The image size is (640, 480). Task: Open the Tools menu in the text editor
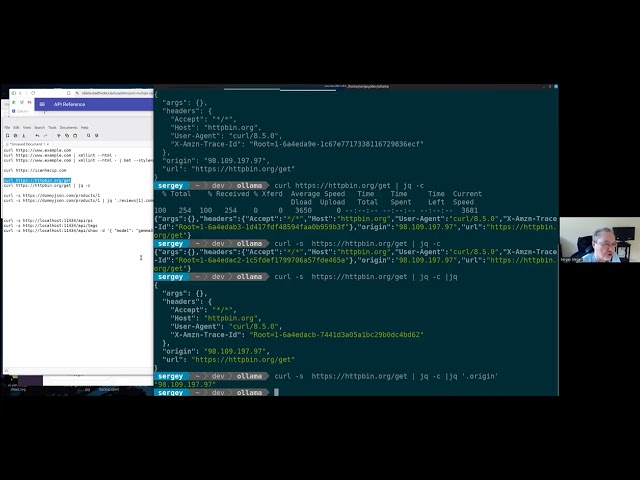pyautogui.click(x=52, y=127)
